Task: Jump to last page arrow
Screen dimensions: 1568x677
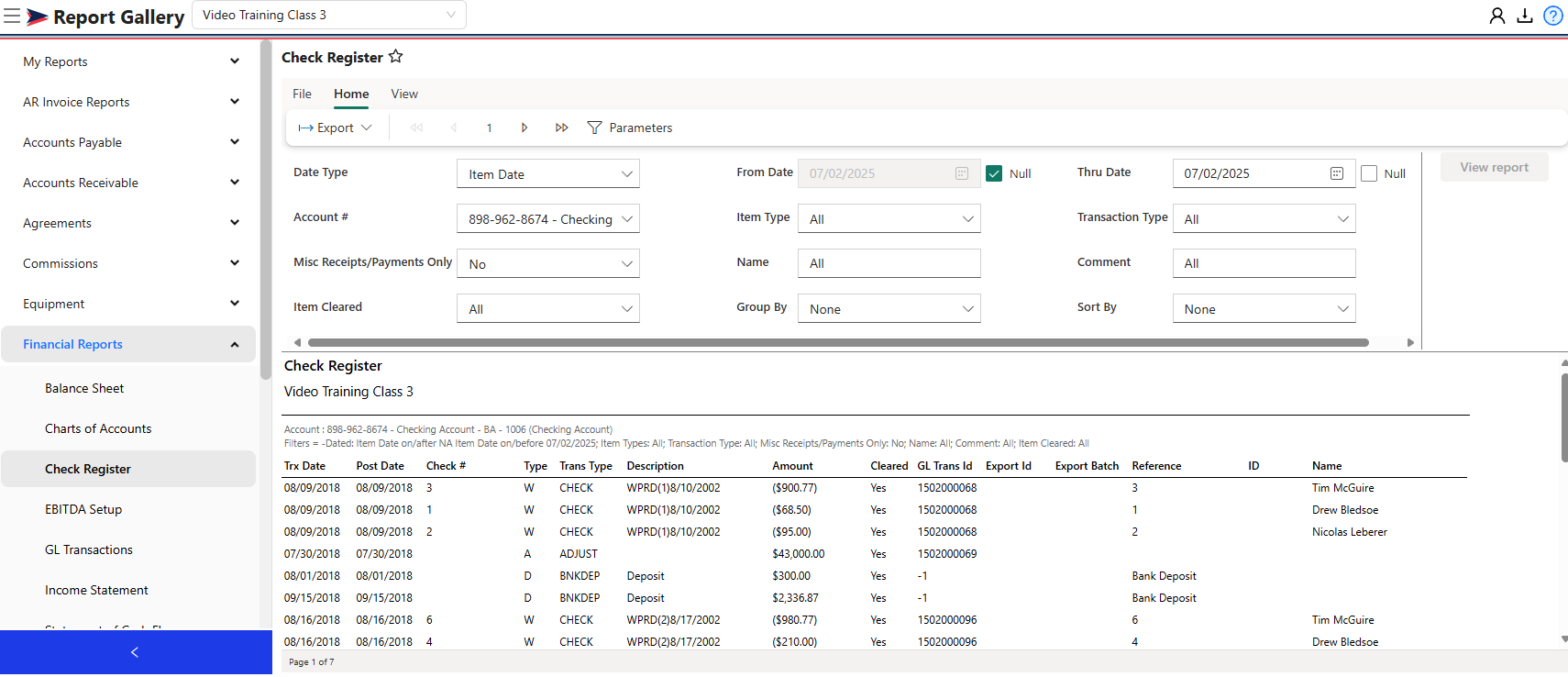Action: 561,128
